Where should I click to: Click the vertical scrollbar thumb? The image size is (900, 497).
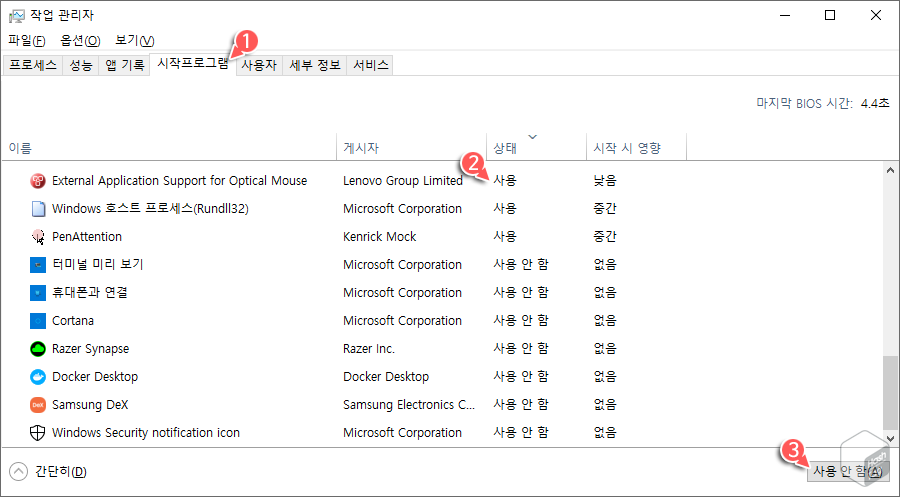point(890,393)
